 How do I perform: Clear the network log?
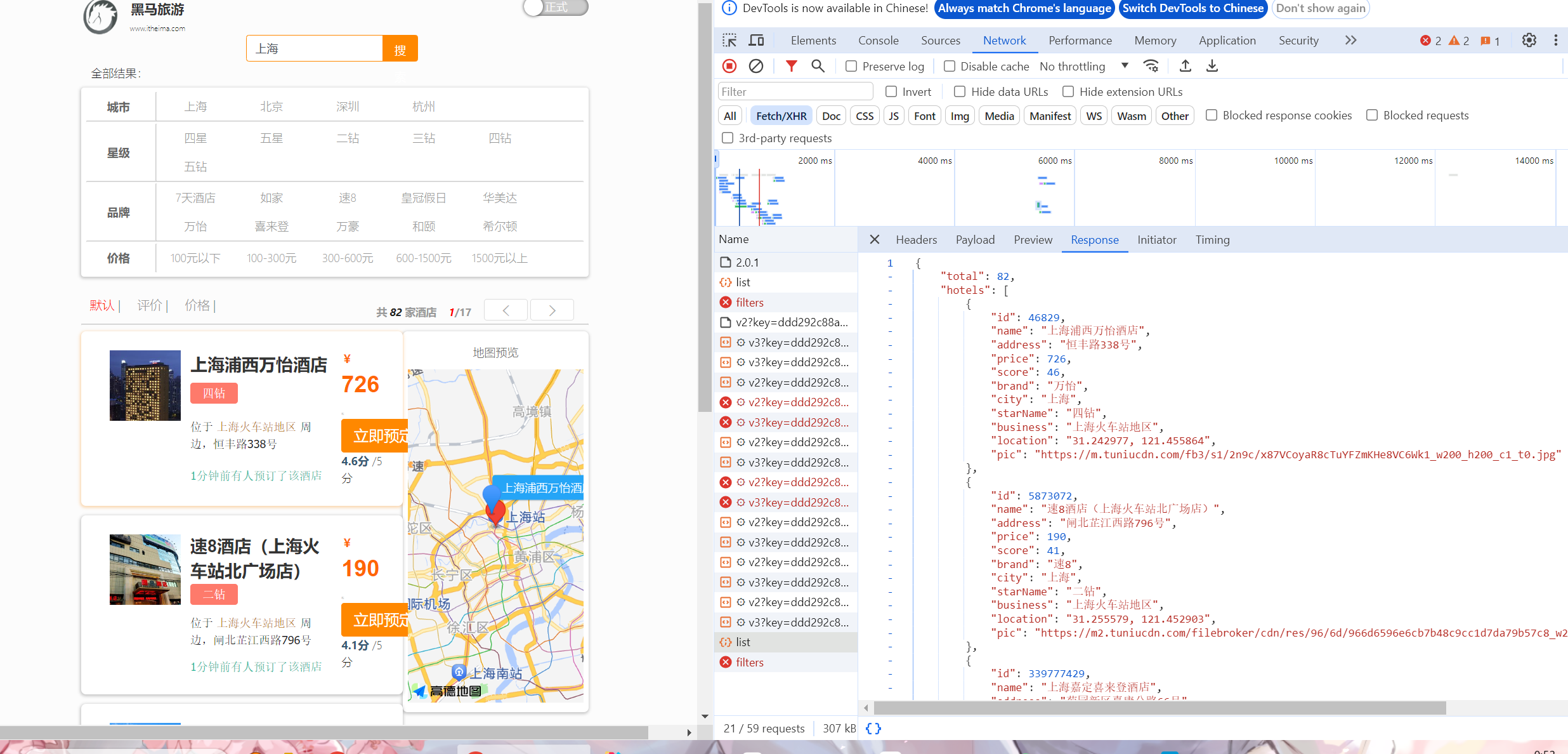pos(755,66)
